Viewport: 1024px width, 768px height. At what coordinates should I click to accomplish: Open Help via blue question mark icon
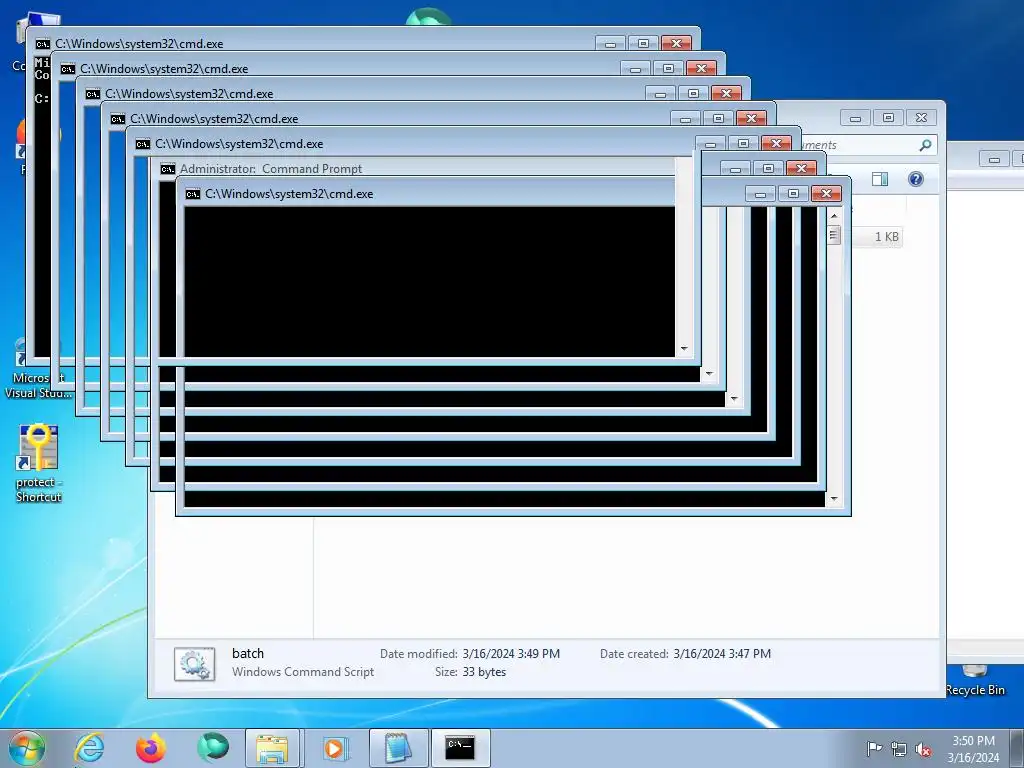(916, 179)
